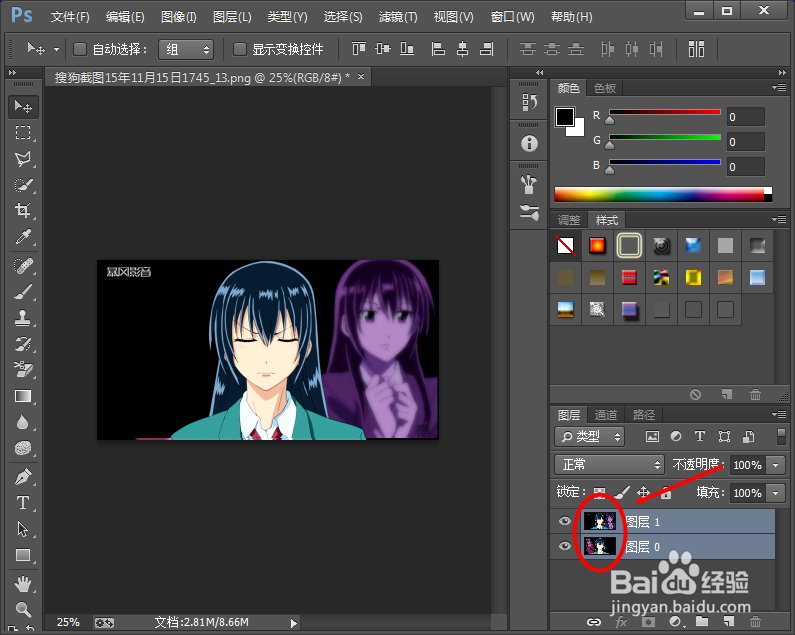Select the Polygonal Lasso tool

coord(23,159)
